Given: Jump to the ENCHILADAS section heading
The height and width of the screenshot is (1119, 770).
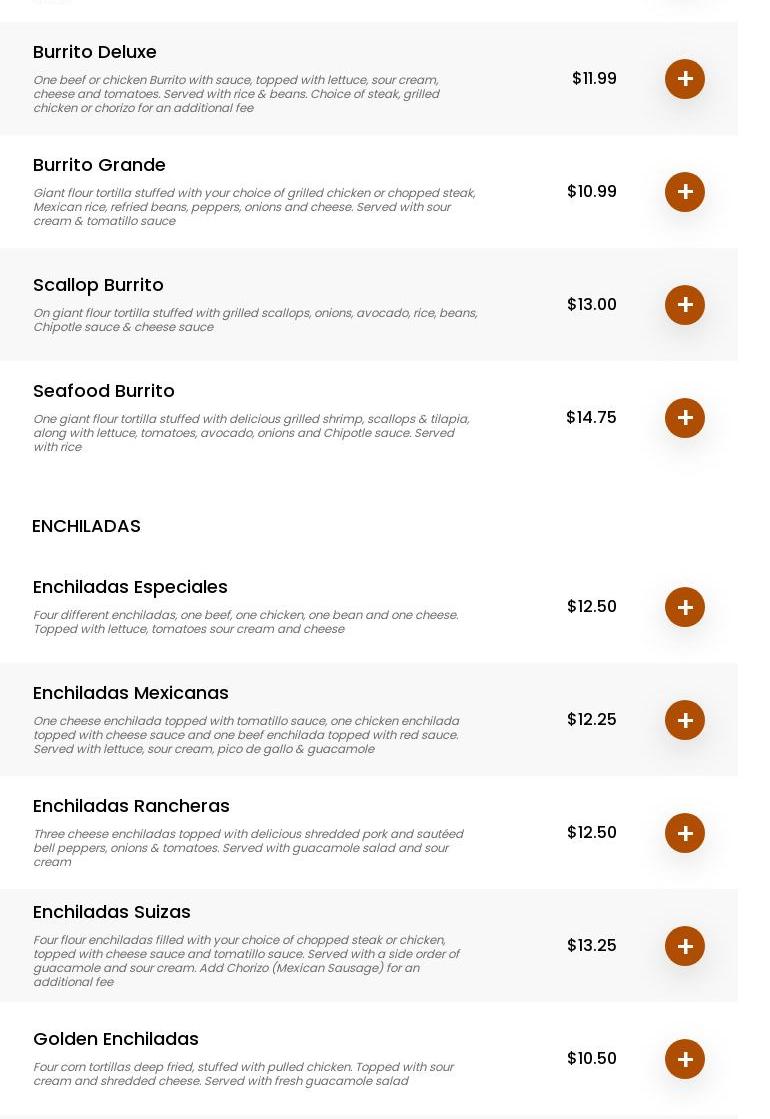Looking at the screenshot, I should point(86,526).
